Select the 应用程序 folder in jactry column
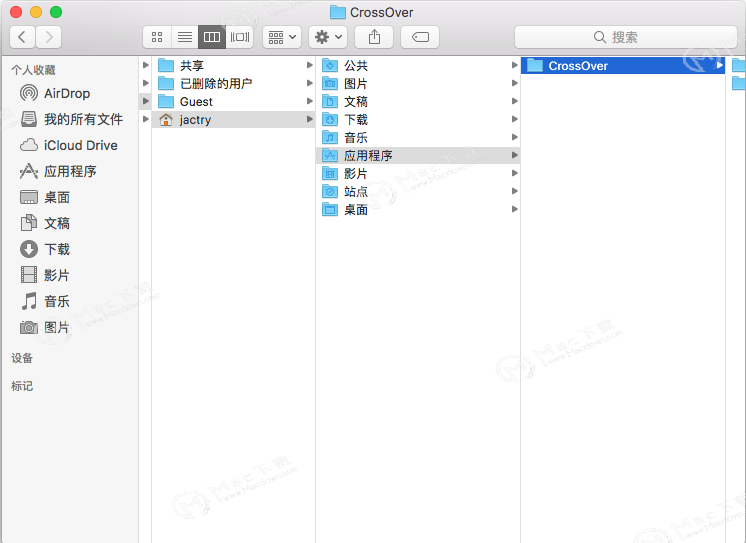The width and height of the screenshot is (746, 543). (x=418, y=156)
